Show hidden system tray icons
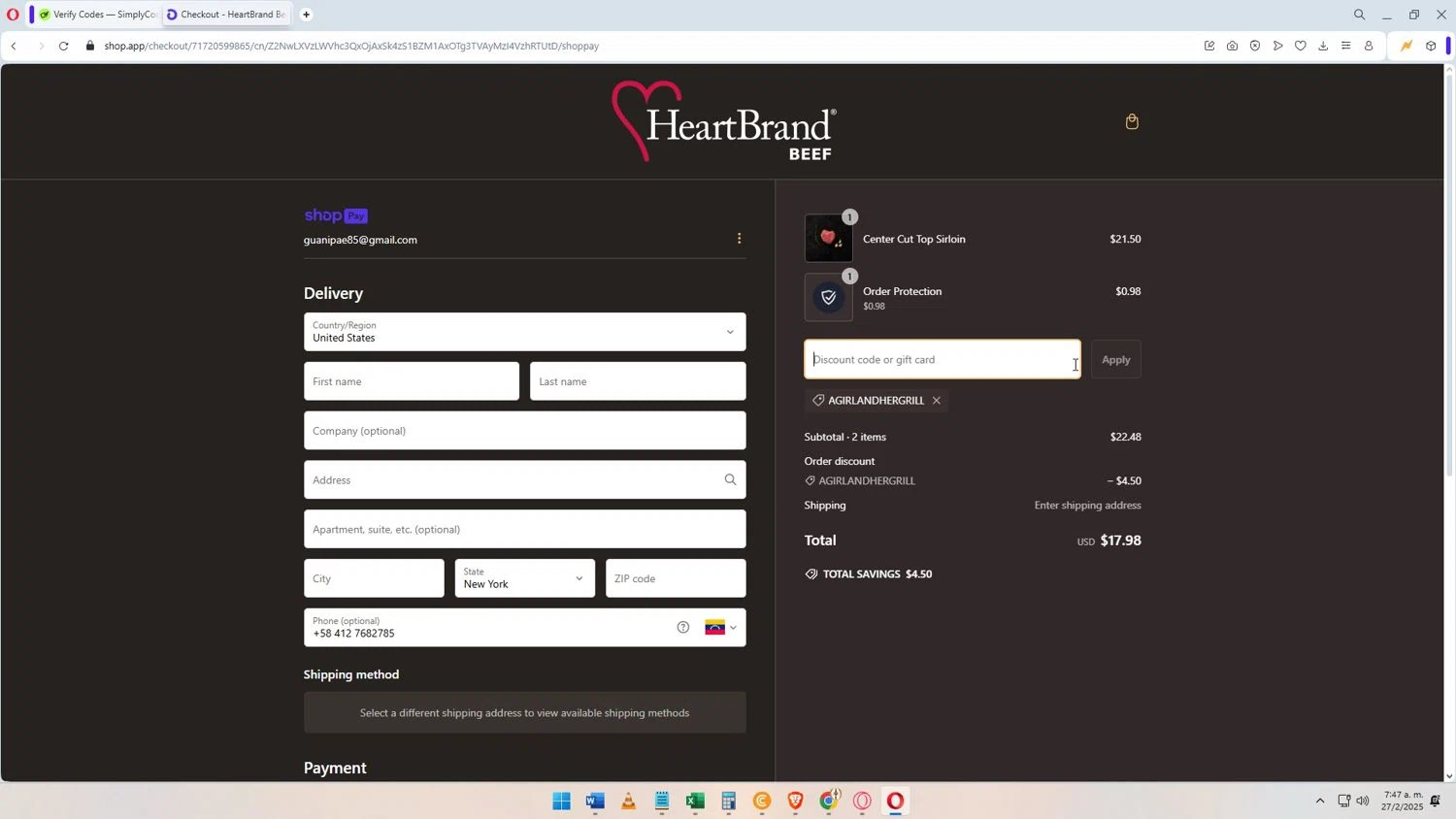The height and width of the screenshot is (819, 1456). pos(1319,801)
